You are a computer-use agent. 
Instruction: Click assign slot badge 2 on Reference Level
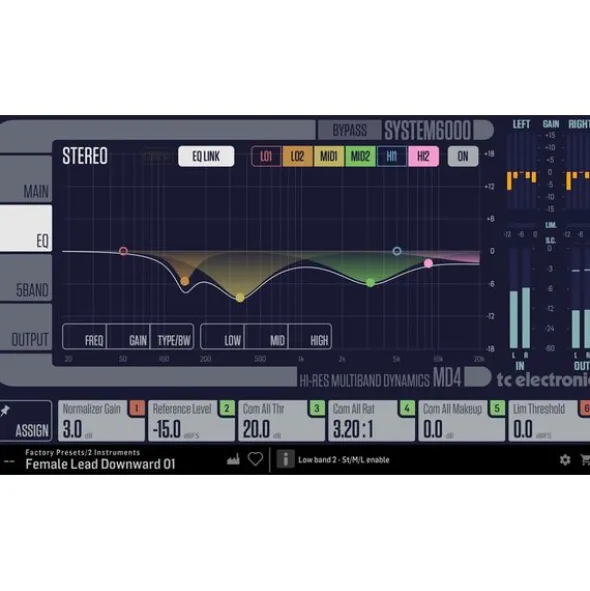point(227,408)
